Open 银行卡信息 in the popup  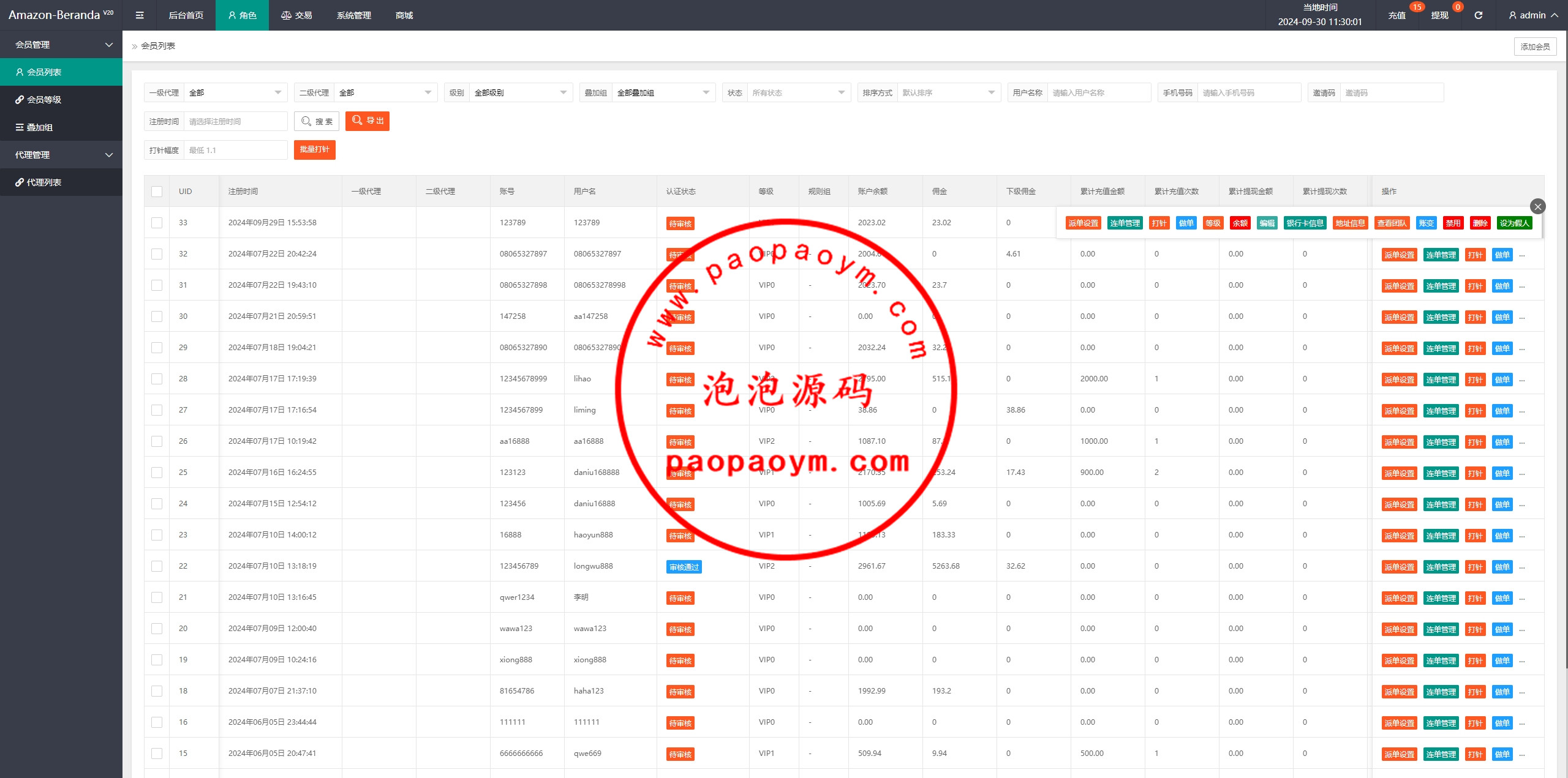1305,223
